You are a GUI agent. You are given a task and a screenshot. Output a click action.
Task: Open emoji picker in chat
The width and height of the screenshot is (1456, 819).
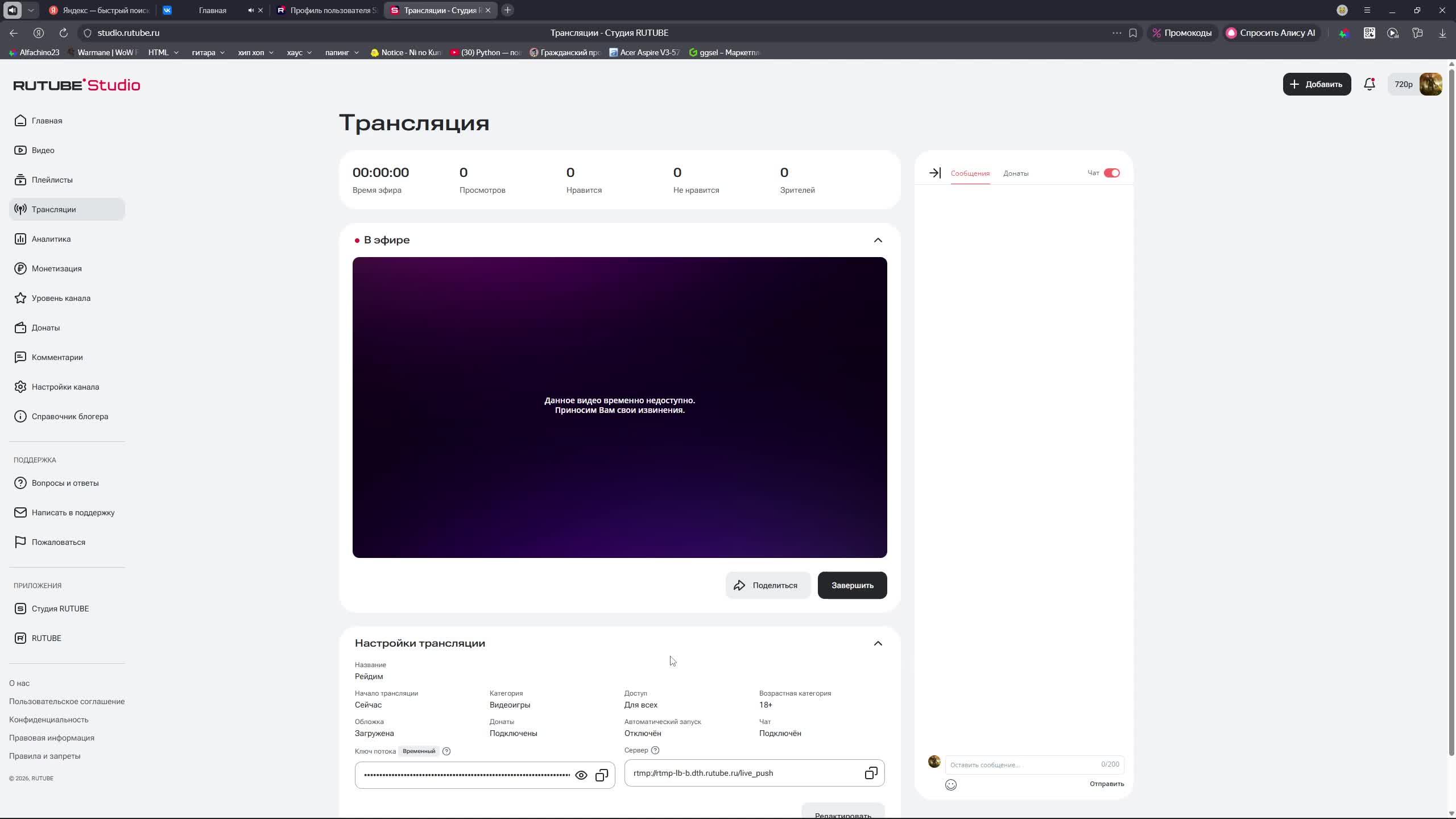tap(950, 785)
